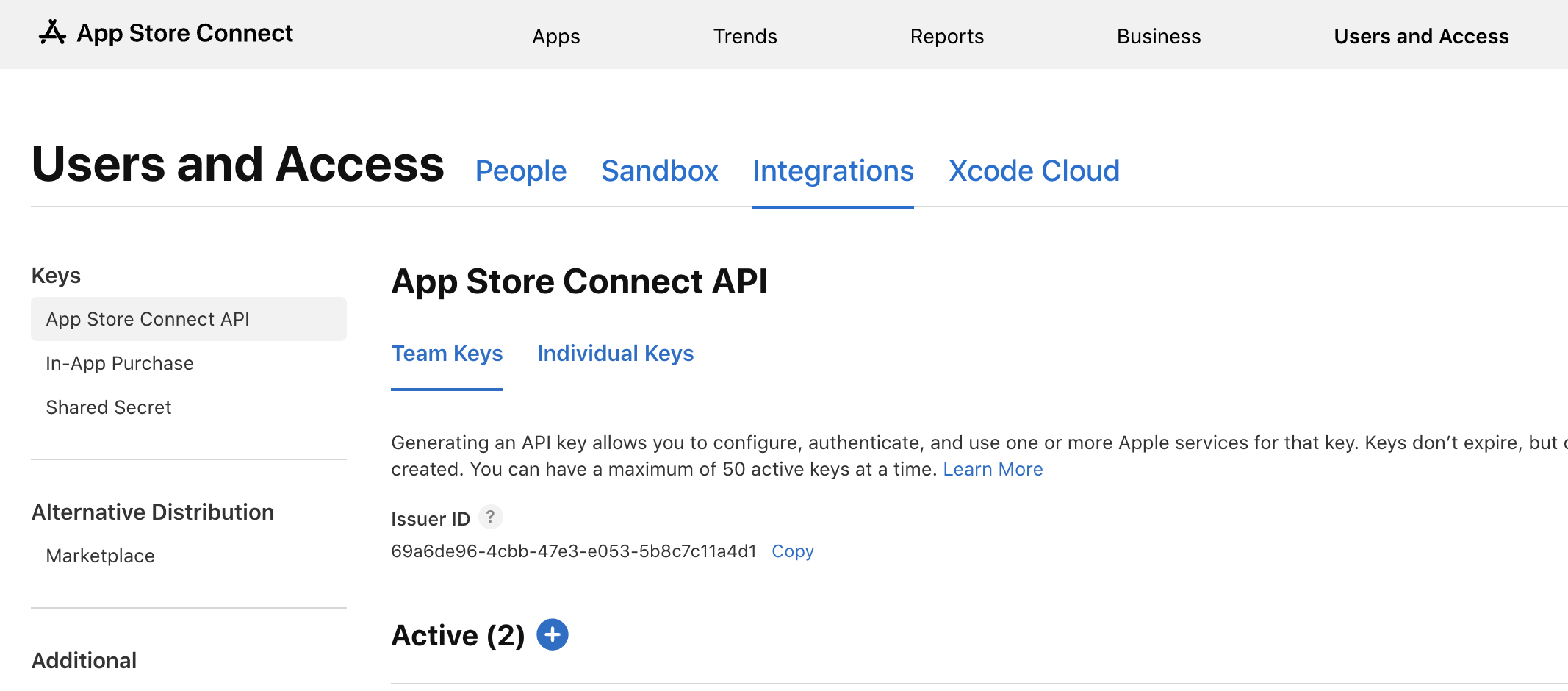This screenshot has width=1568, height=691.
Task: Click the Alternative Distribution sidebar heading
Action: pyautogui.click(x=153, y=512)
